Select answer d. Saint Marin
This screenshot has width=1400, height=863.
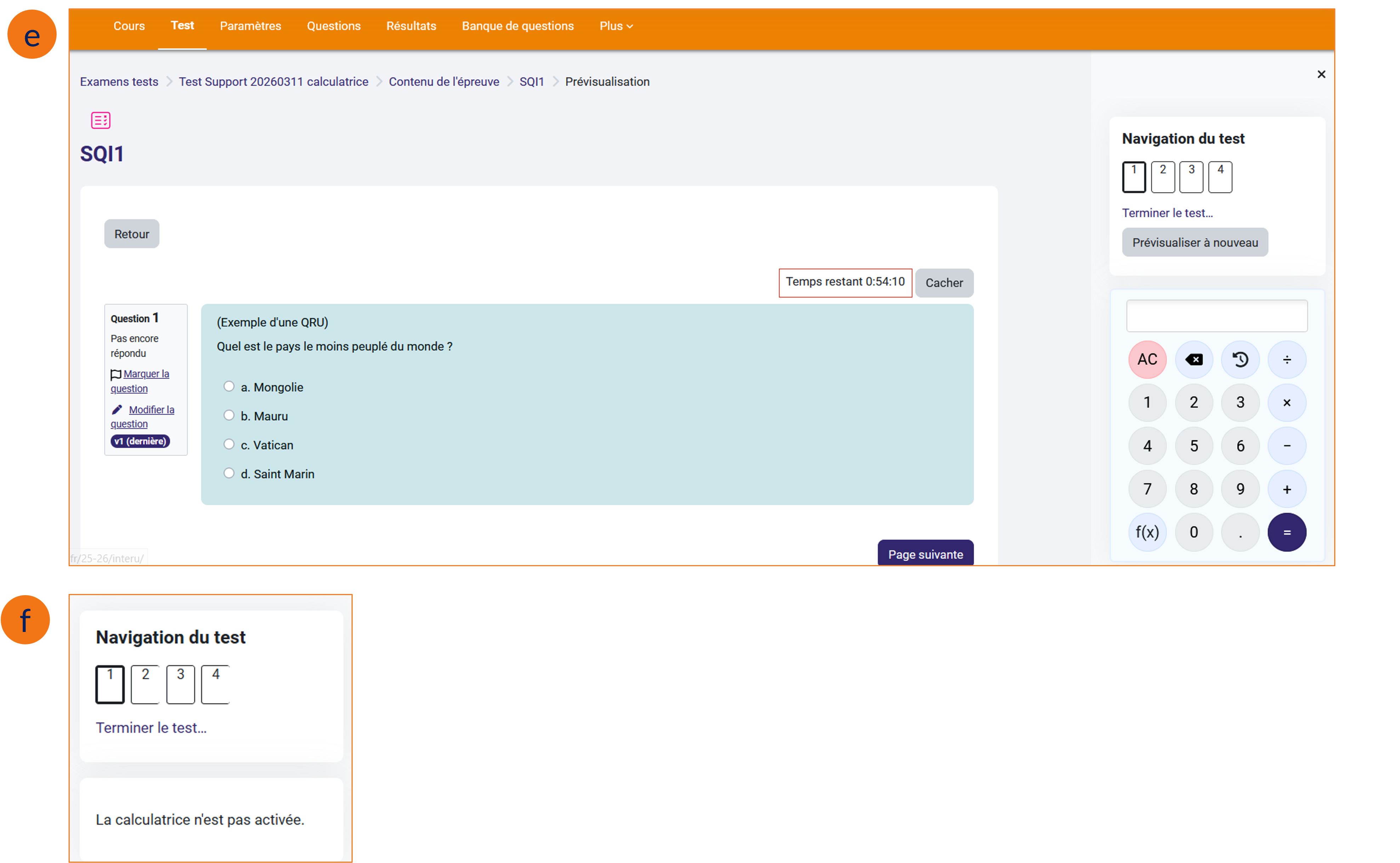coord(229,473)
